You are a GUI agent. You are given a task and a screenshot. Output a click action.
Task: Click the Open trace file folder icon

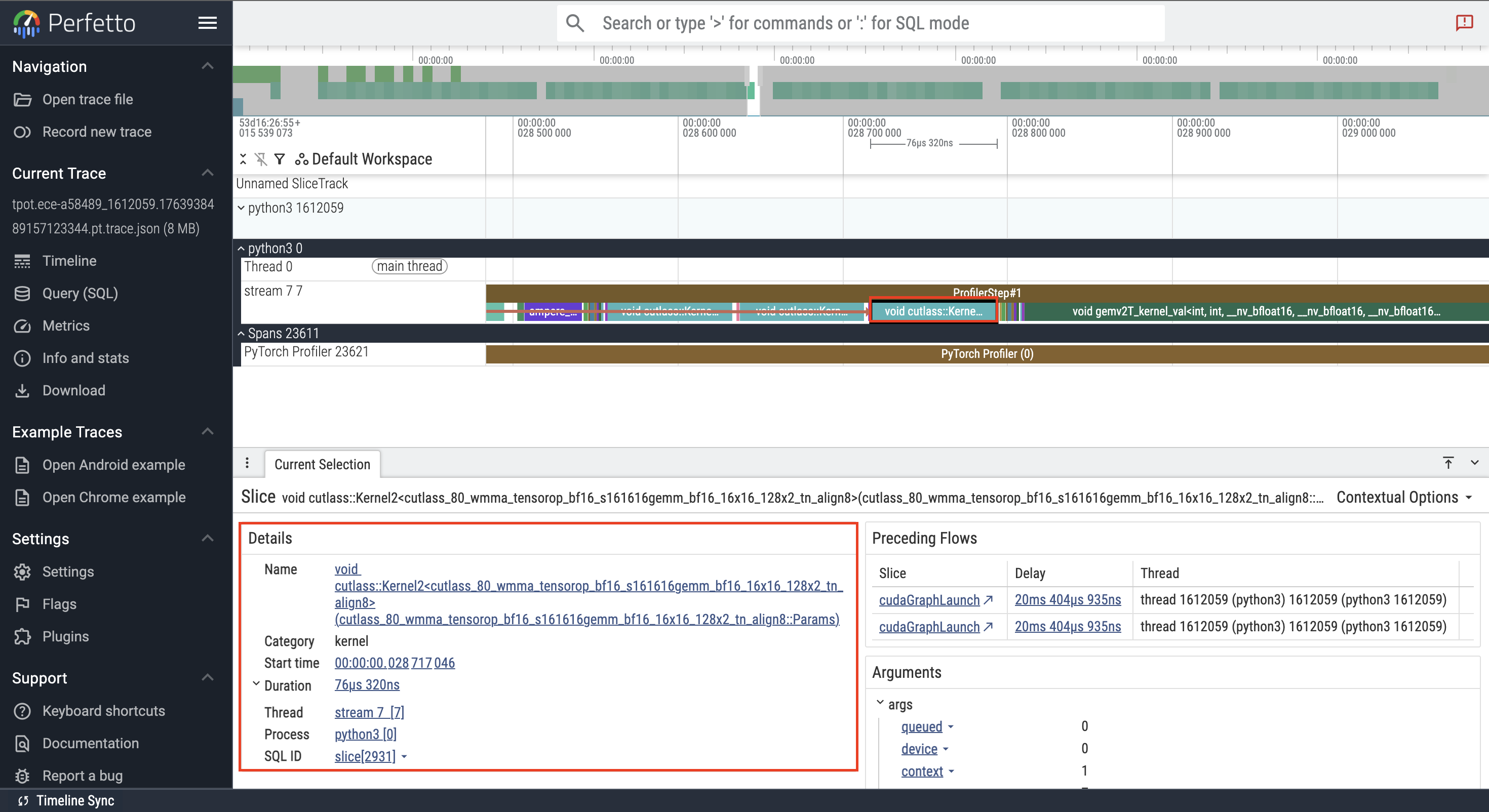23,99
